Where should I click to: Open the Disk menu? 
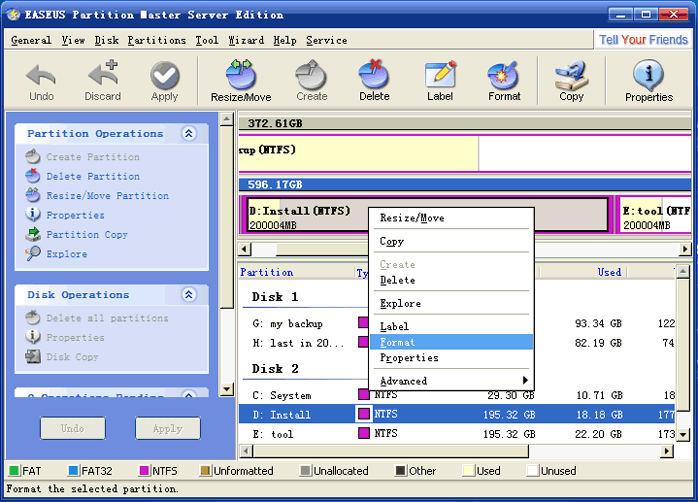pos(106,40)
